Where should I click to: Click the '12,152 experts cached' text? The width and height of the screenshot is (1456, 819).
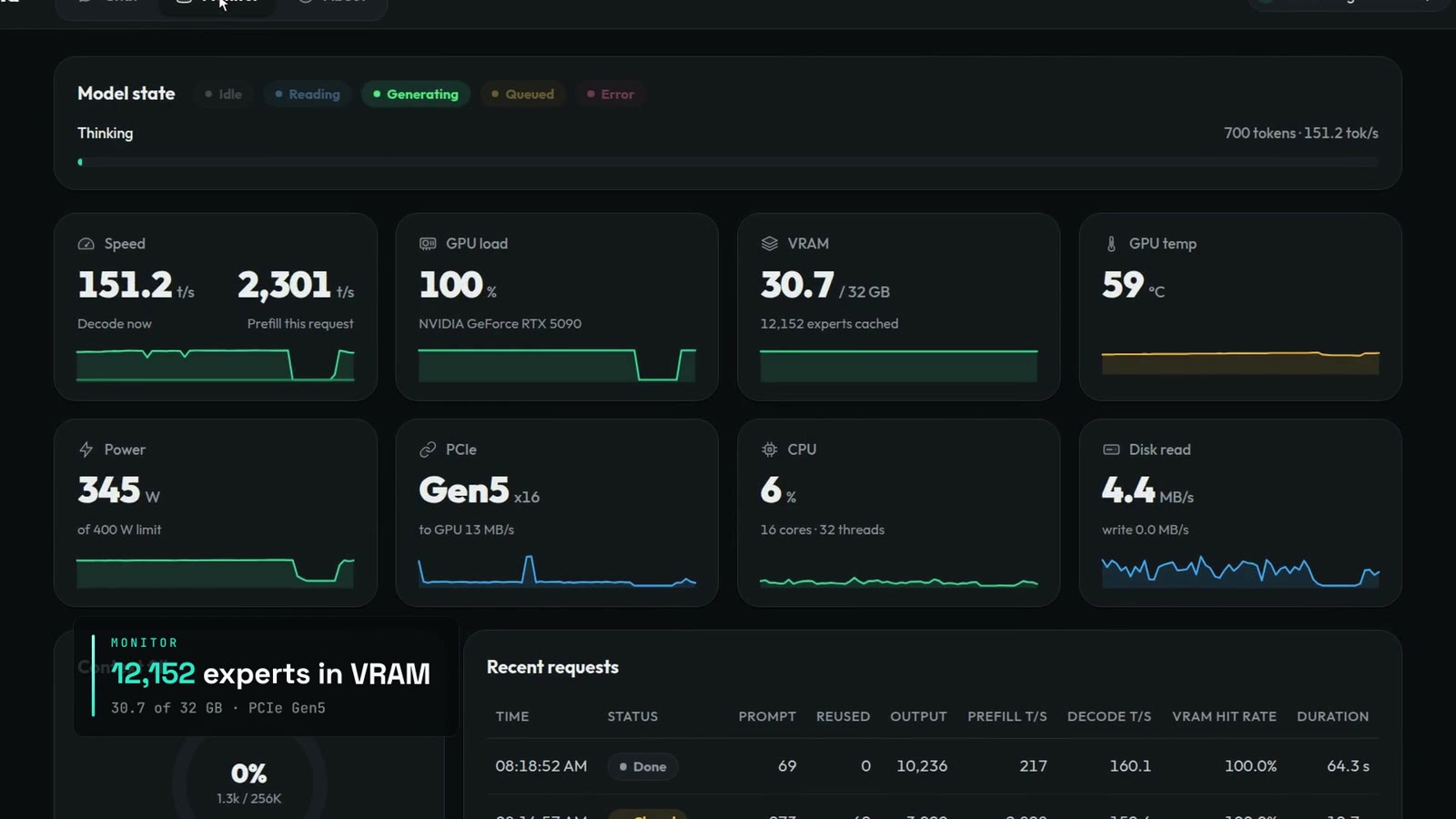click(829, 324)
